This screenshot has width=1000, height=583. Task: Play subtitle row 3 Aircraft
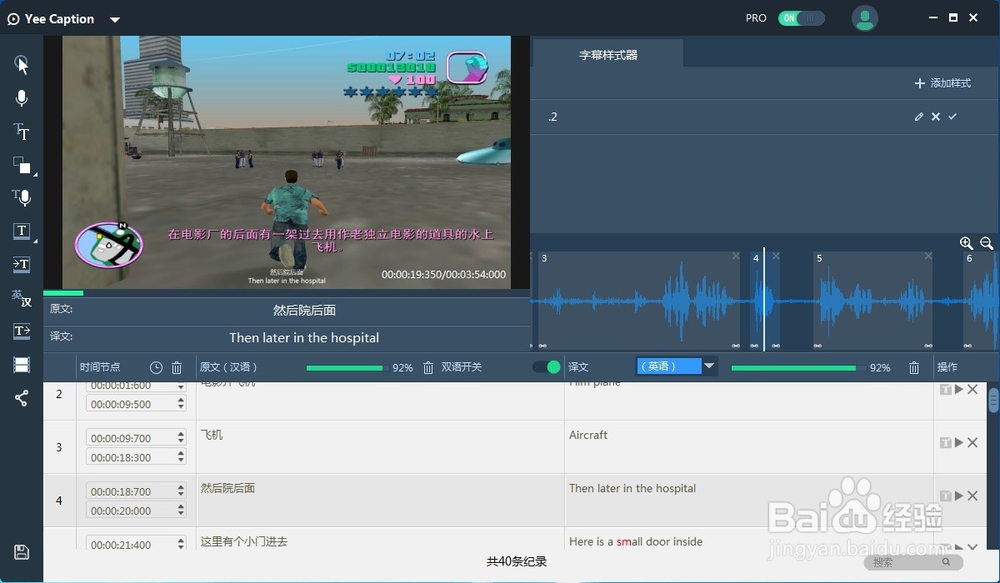[959, 442]
